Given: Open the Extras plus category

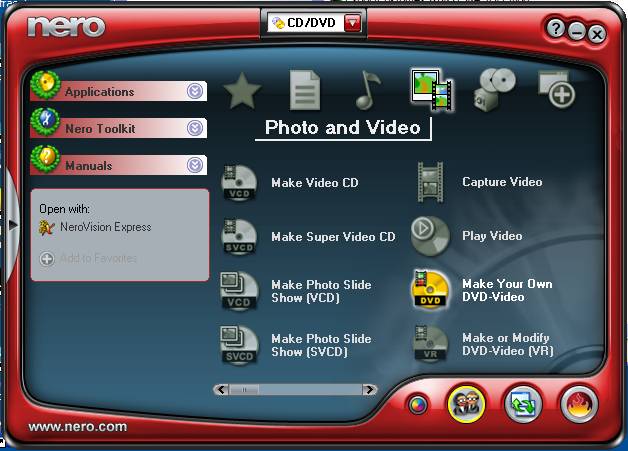Looking at the screenshot, I should (x=557, y=90).
